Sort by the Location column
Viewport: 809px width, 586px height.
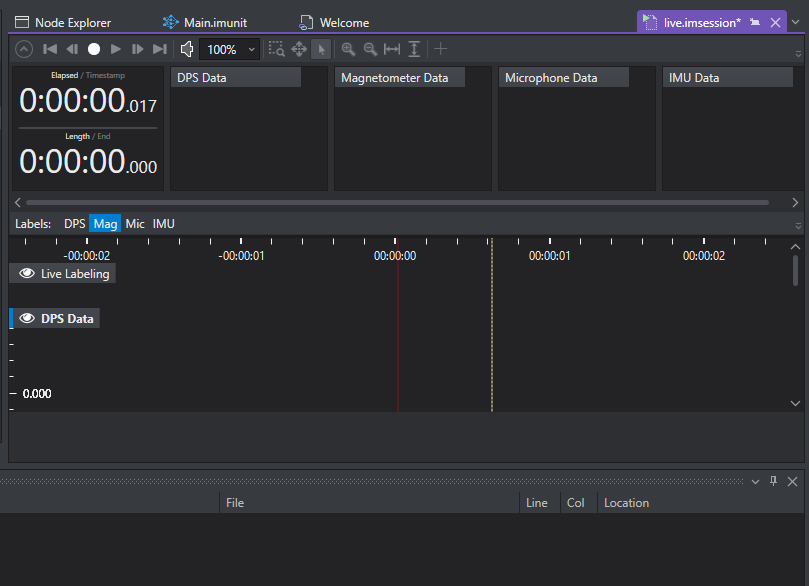point(701,502)
